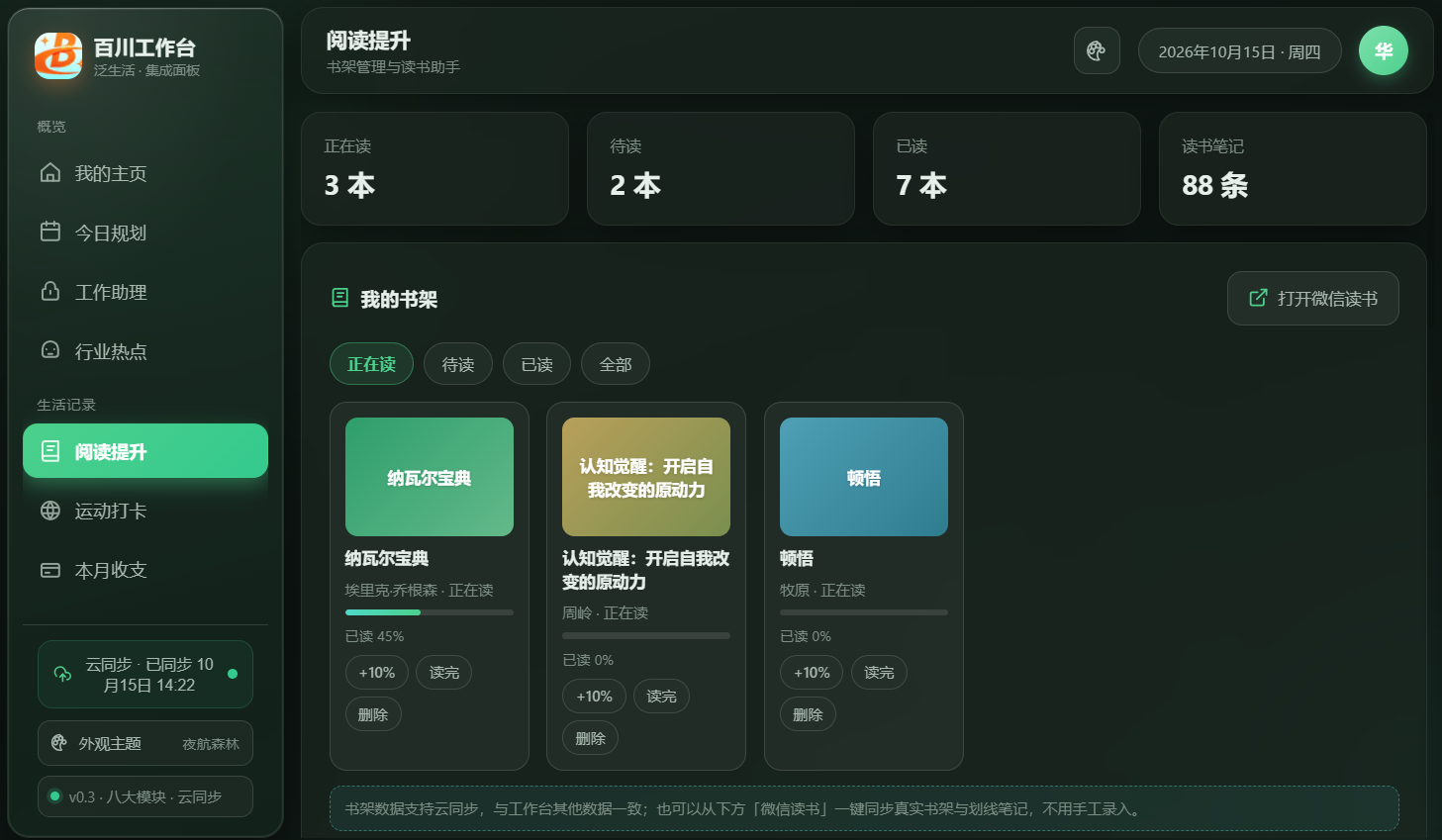Open 工作助理 from the sidebar
This screenshot has height=840, width=1442.
pyautogui.click(x=145, y=292)
